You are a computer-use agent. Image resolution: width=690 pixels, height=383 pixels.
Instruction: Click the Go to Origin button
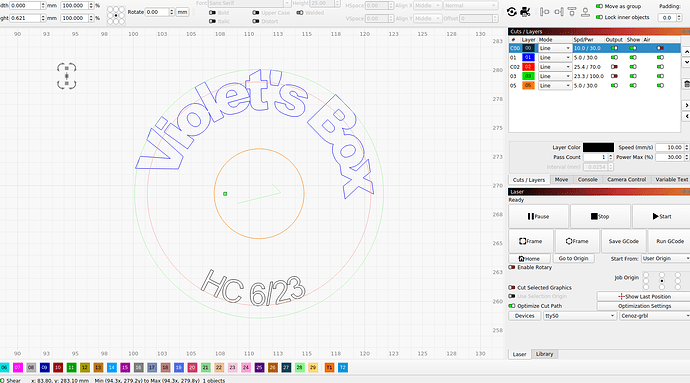[573, 258]
